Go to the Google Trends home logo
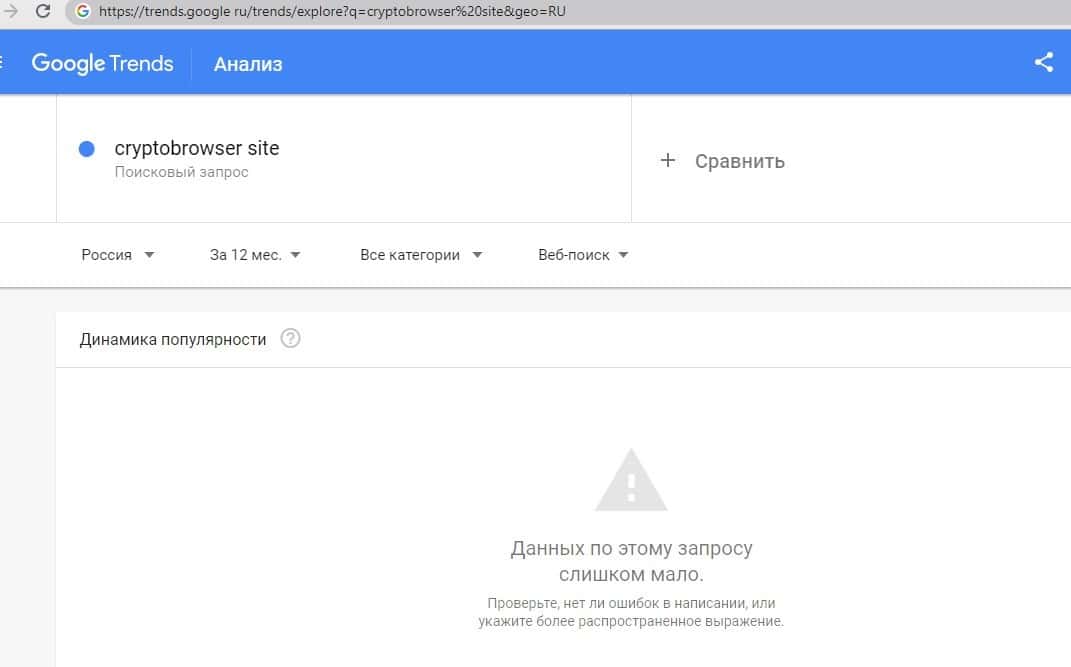The height and width of the screenshot is (667, 1071). [102, 64]
